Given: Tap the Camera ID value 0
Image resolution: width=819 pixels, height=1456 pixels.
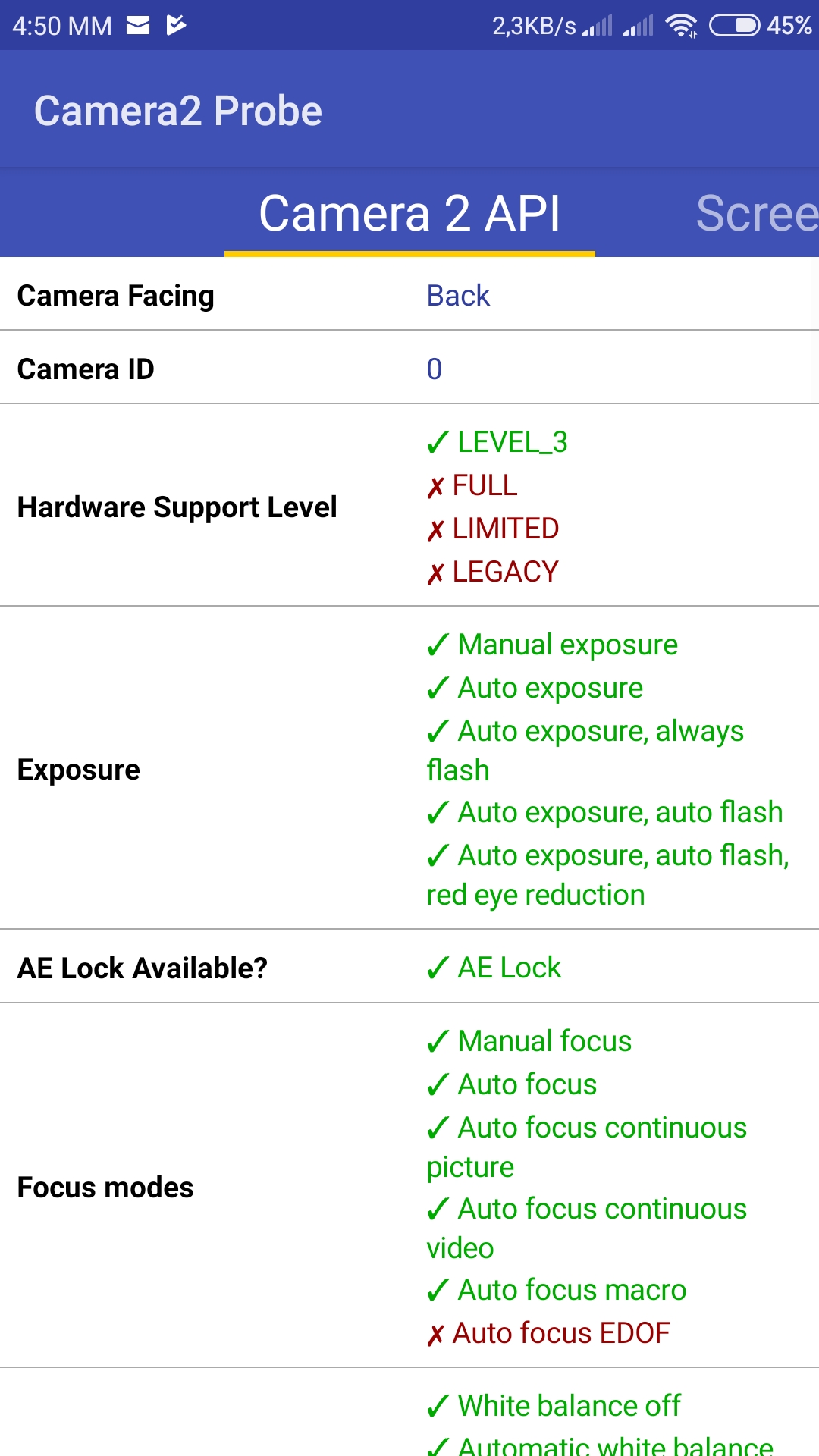Looking at the screenshot, I should click(x=435, y=369).
